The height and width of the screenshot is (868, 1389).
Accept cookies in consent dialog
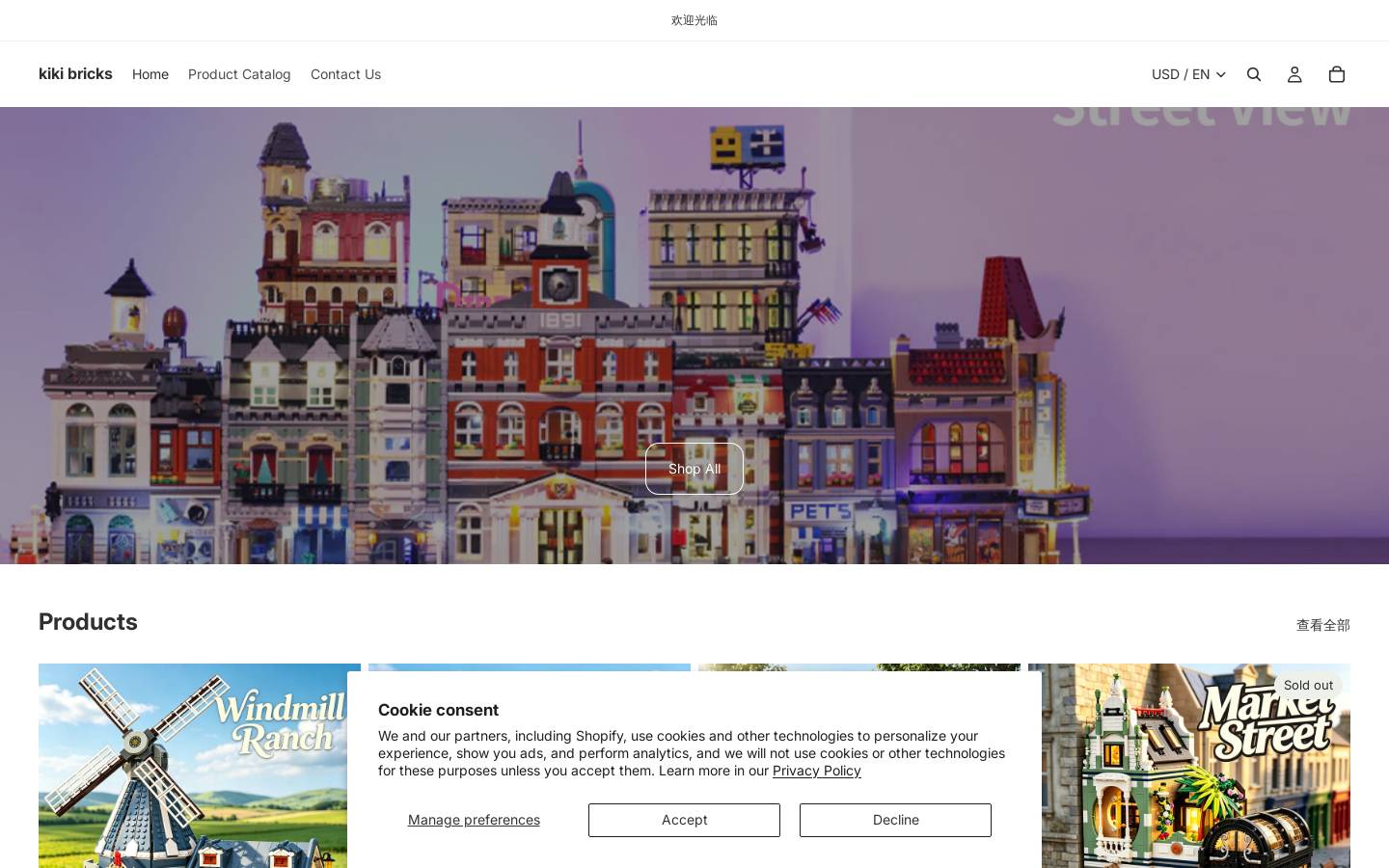click(684, 820)
